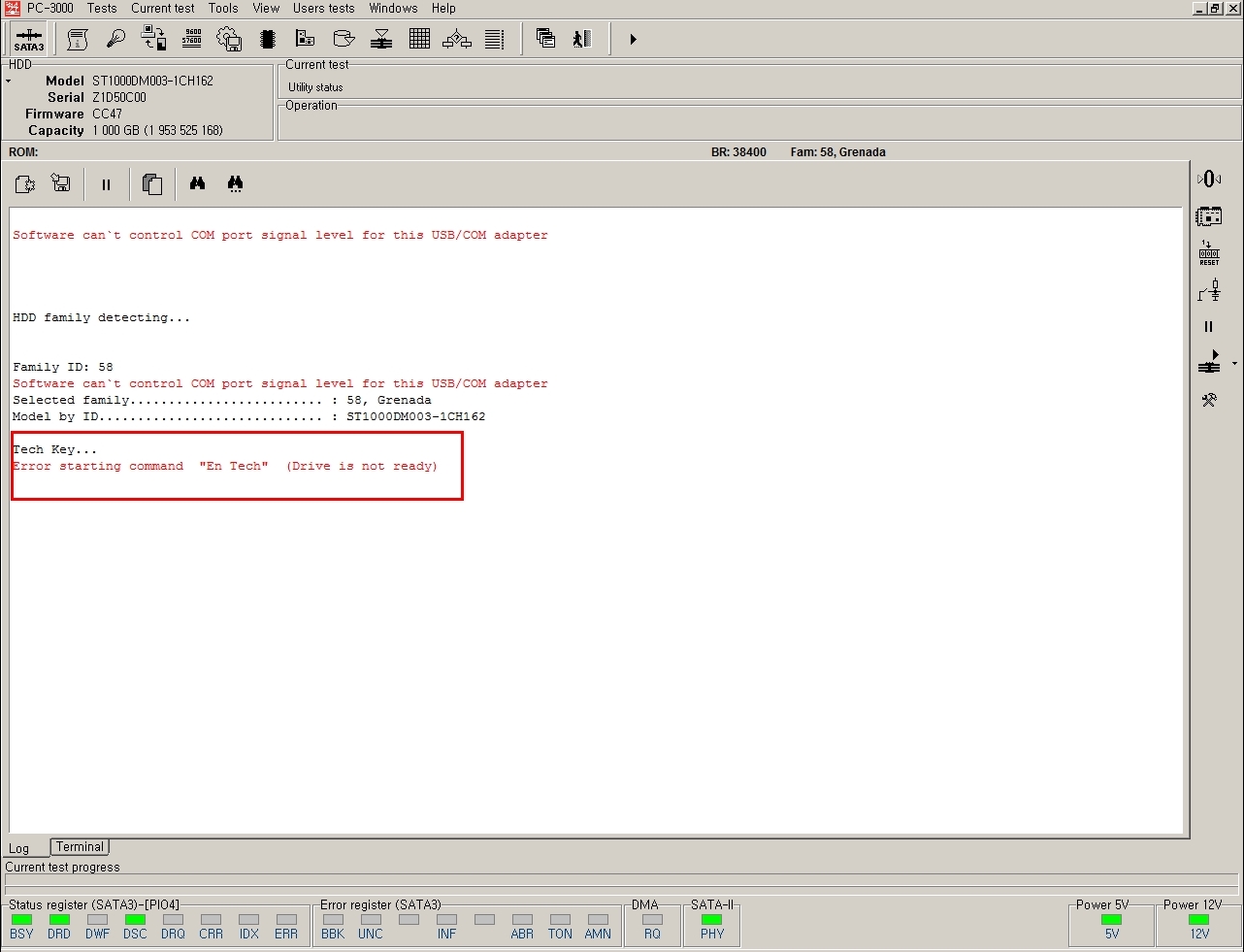Click the "BR: 38400" label

[738, 152]
